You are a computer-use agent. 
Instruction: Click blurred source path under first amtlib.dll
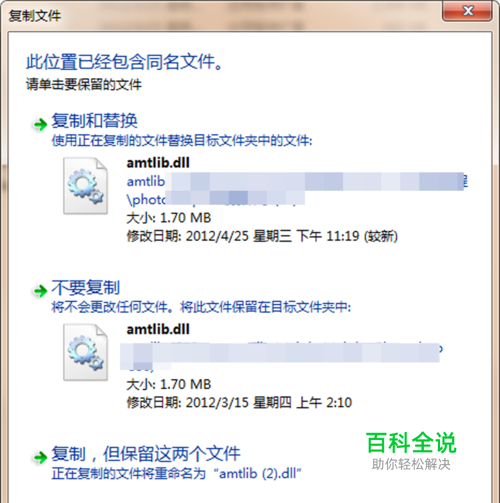pos(297,190)
